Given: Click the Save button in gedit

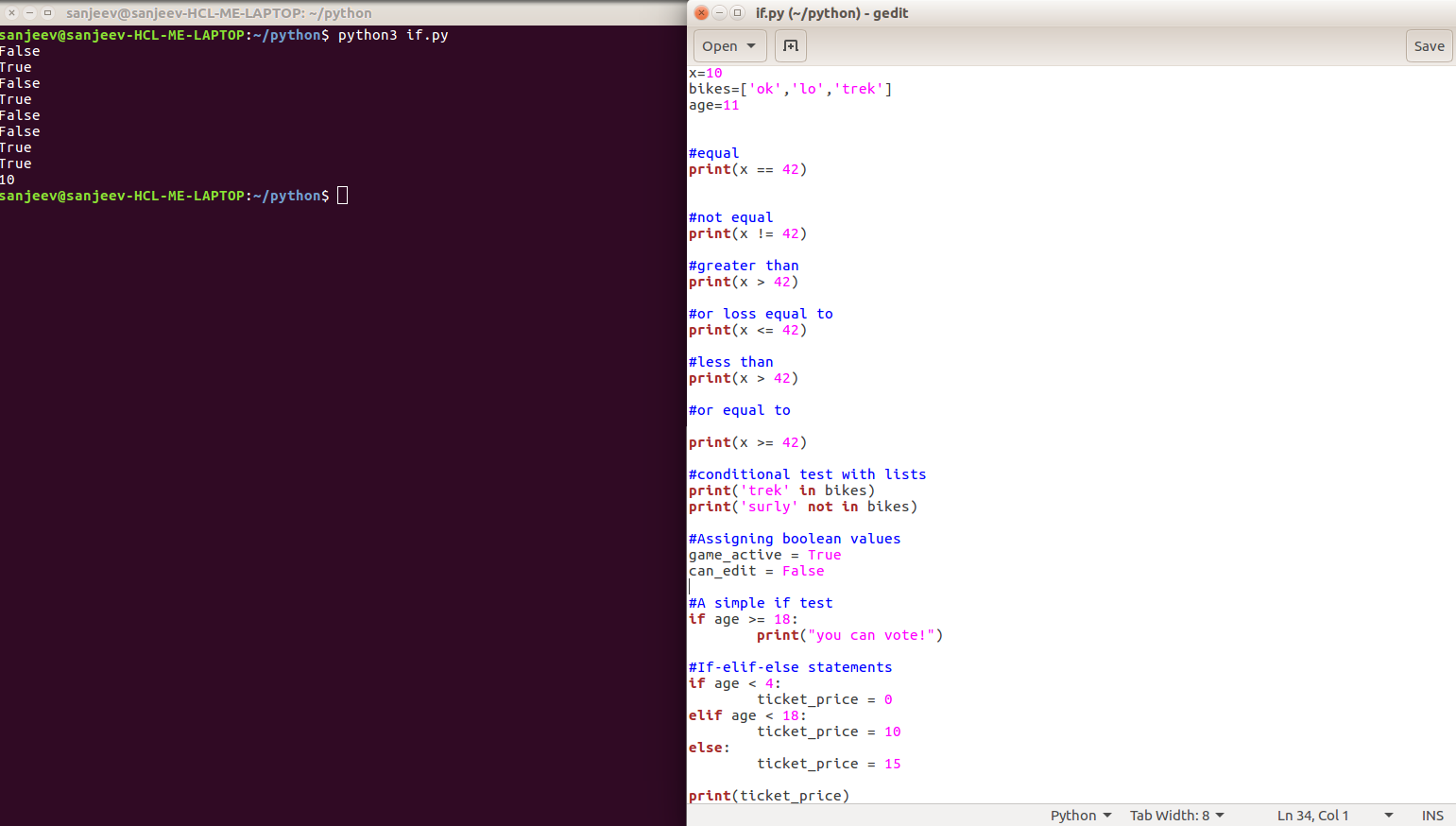Looking at the screenshot, I should [x=1429, y=45].
